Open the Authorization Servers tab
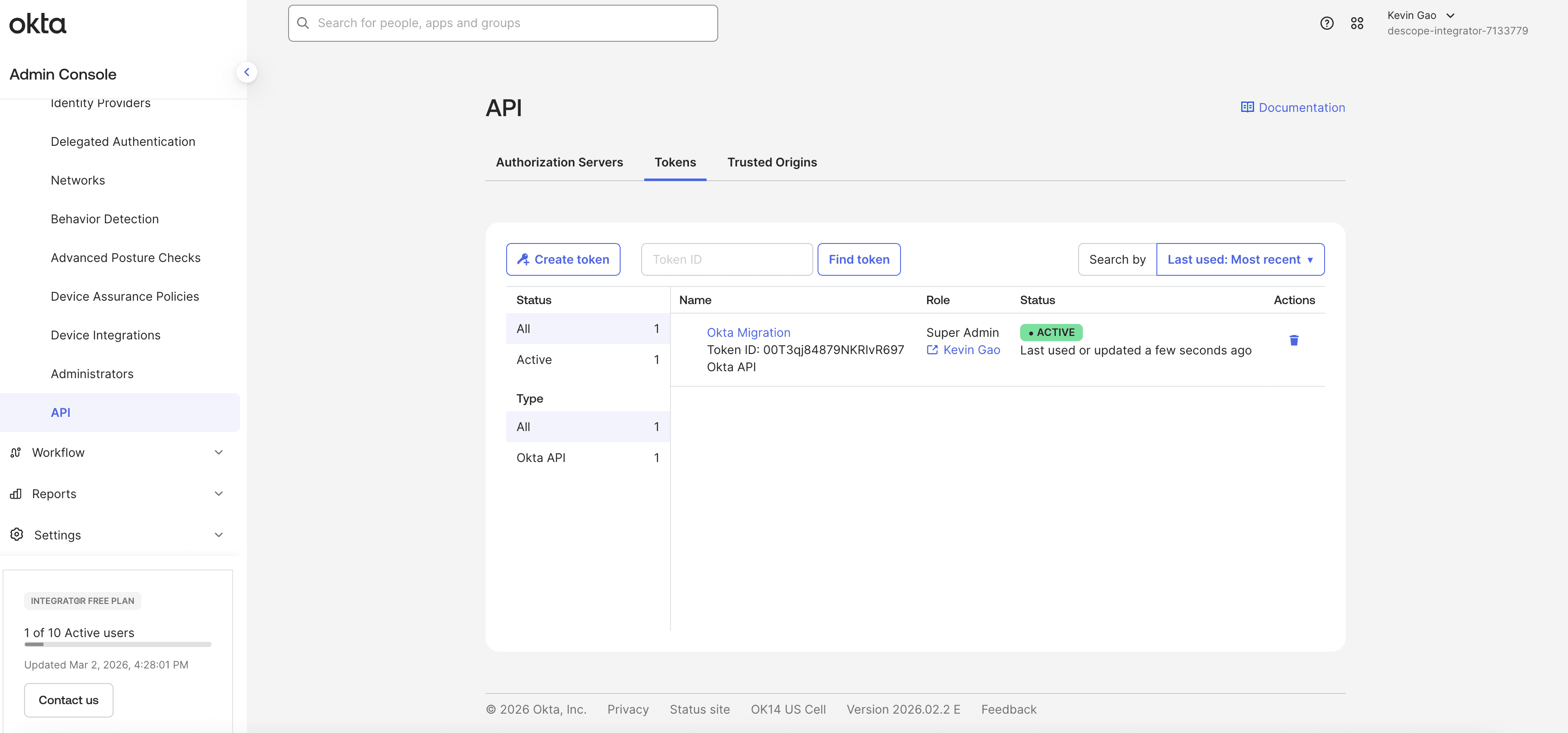Image resolution: width=1568 pixels, height=733 pixels. tap(559, 162)
